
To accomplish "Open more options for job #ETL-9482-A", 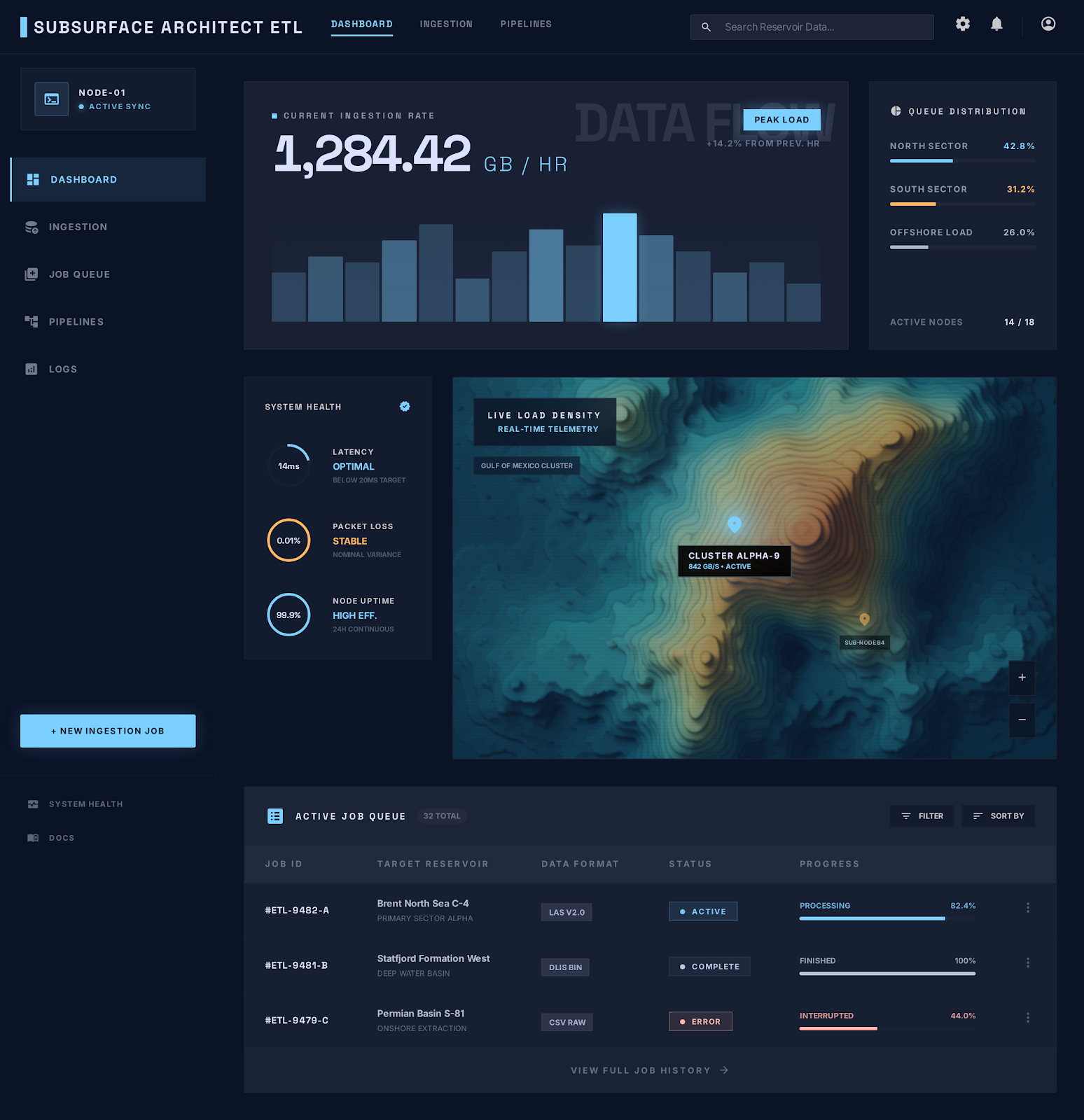I will point(1027,908).
